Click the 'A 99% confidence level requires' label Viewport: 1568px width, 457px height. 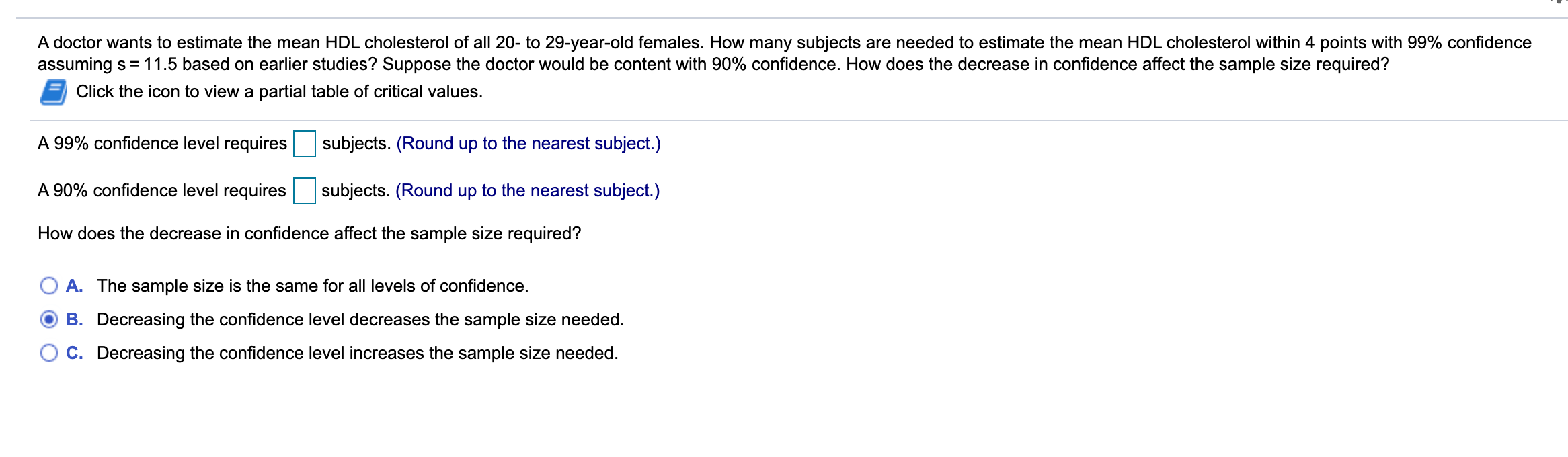[x=162, y=144]
